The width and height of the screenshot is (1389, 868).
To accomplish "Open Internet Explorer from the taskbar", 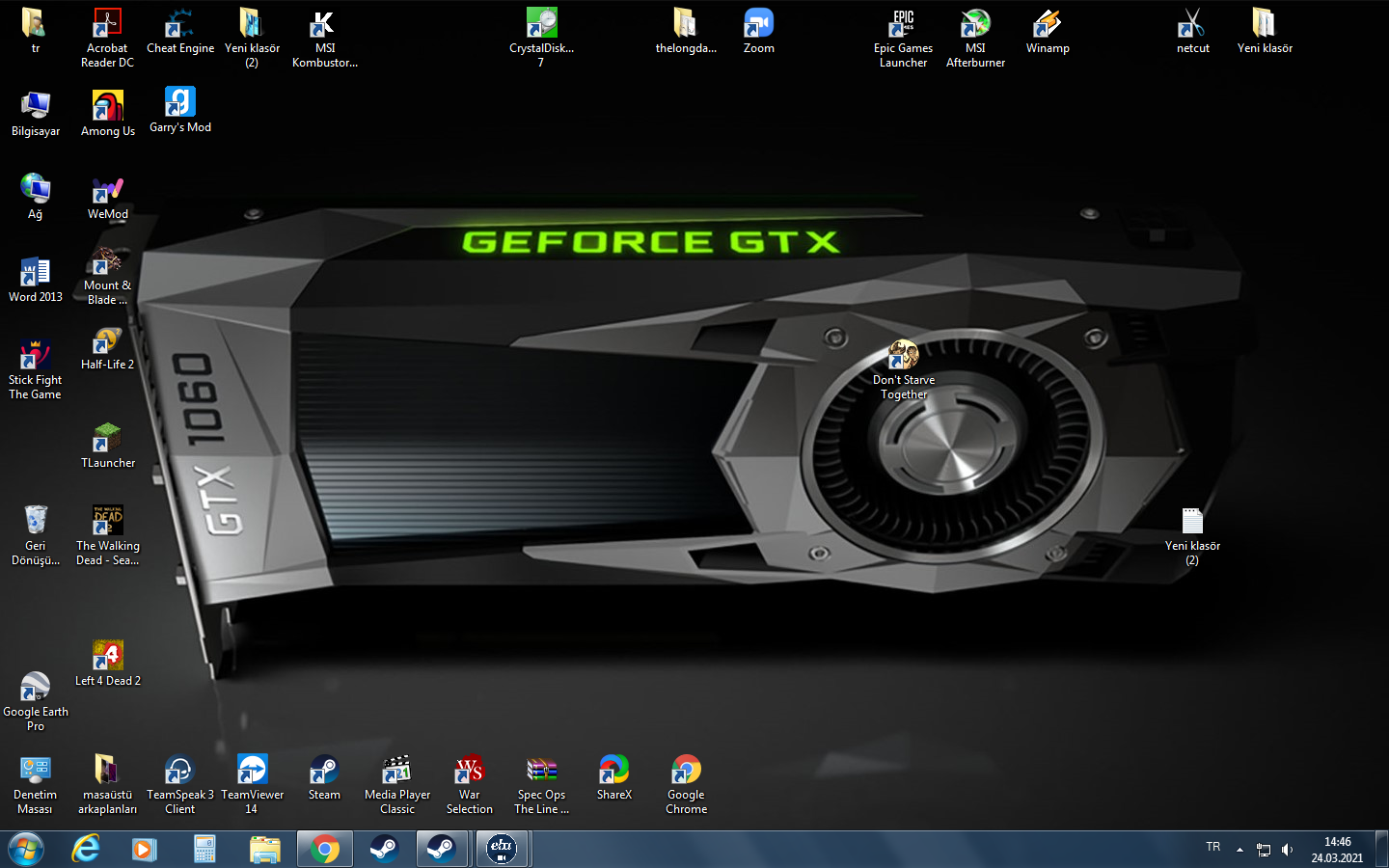I will tap(86, 849).
